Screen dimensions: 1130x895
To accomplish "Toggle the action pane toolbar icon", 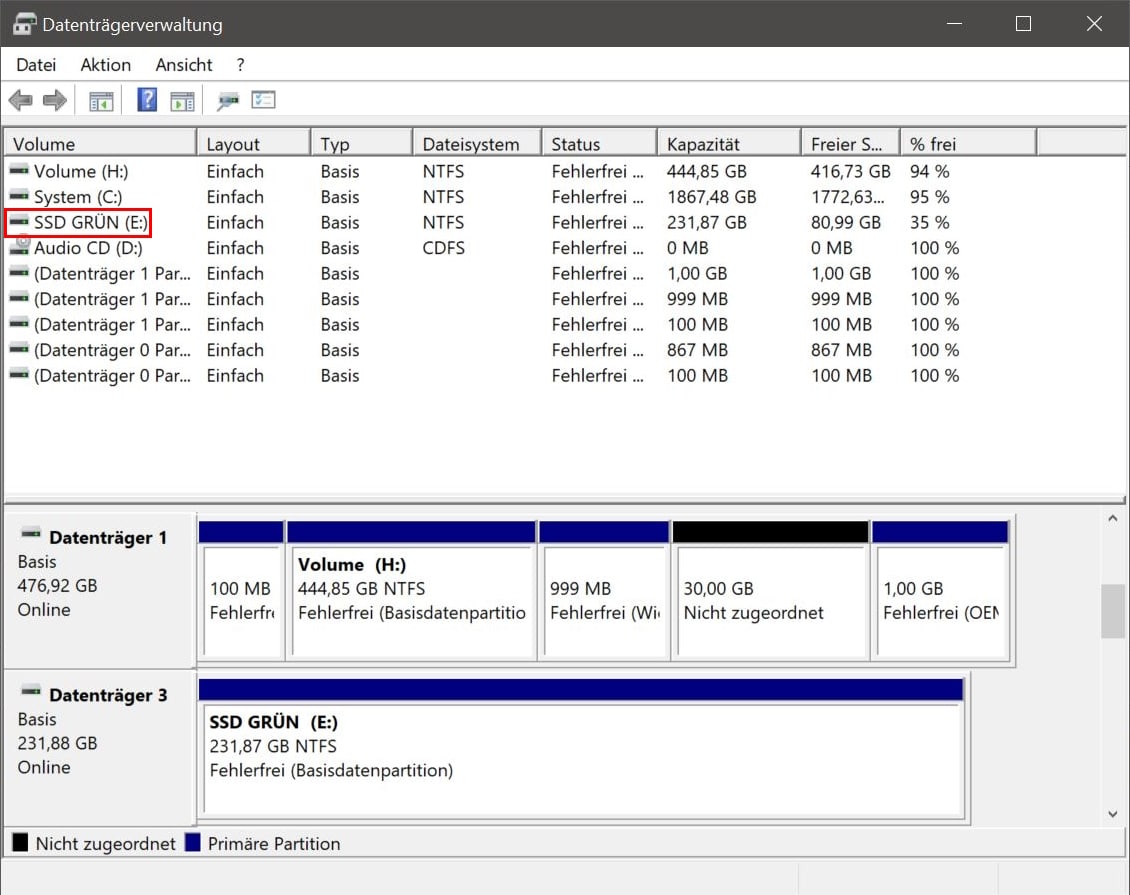I will click(x=182, y=101).
